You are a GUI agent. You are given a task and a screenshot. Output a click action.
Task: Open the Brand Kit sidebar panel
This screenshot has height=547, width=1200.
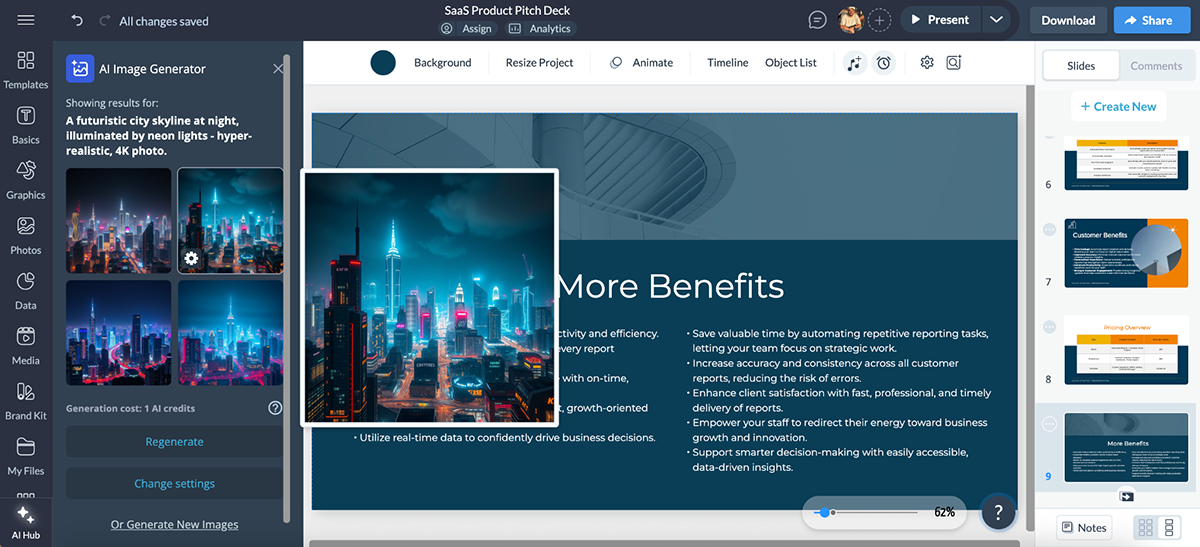pos(26,400)
